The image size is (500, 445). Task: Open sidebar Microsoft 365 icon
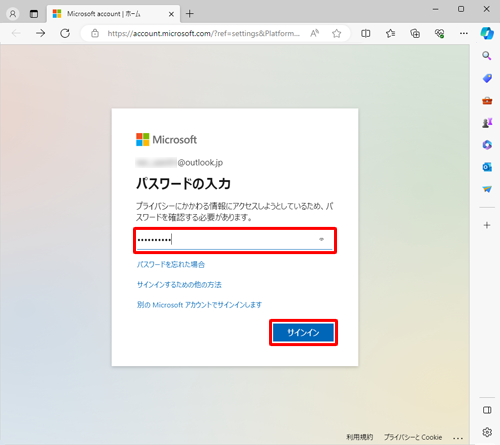click(x=487, y=145)
